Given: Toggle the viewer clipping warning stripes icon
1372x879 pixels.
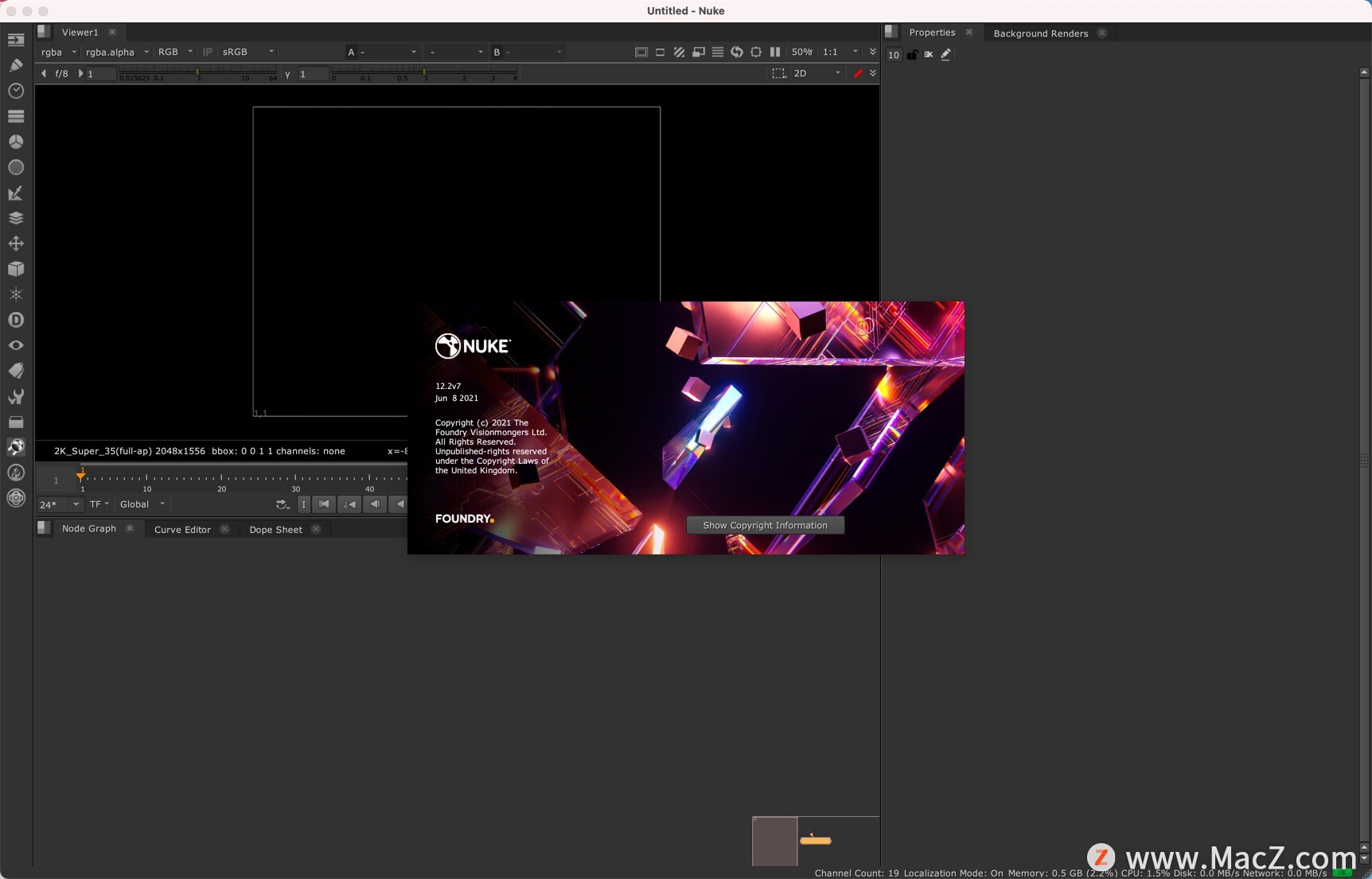Looking at the screenshot, I should 679,52.
